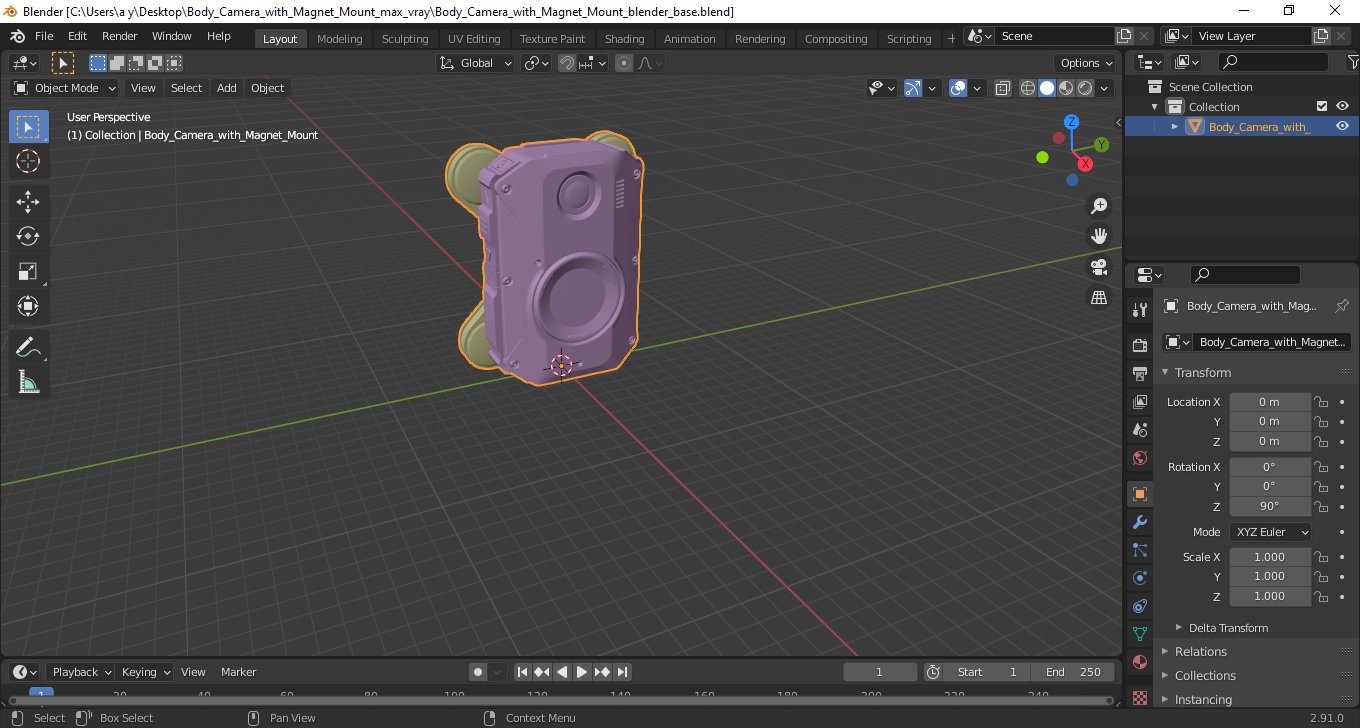Toggle snapping magnet icon
Viewport: 1360px width, 728px height.
click(x=567, y=63)
